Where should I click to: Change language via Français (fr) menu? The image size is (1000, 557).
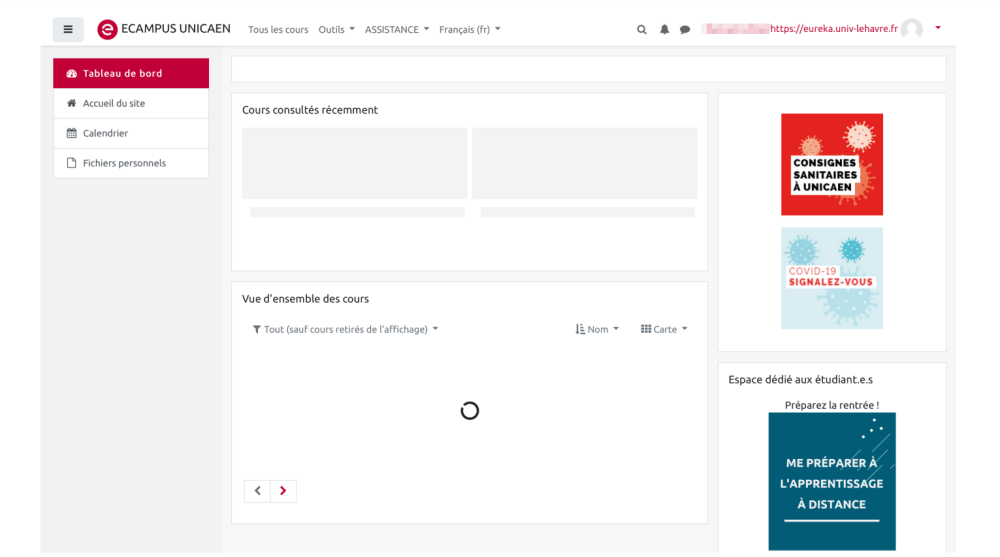(469, 30)
